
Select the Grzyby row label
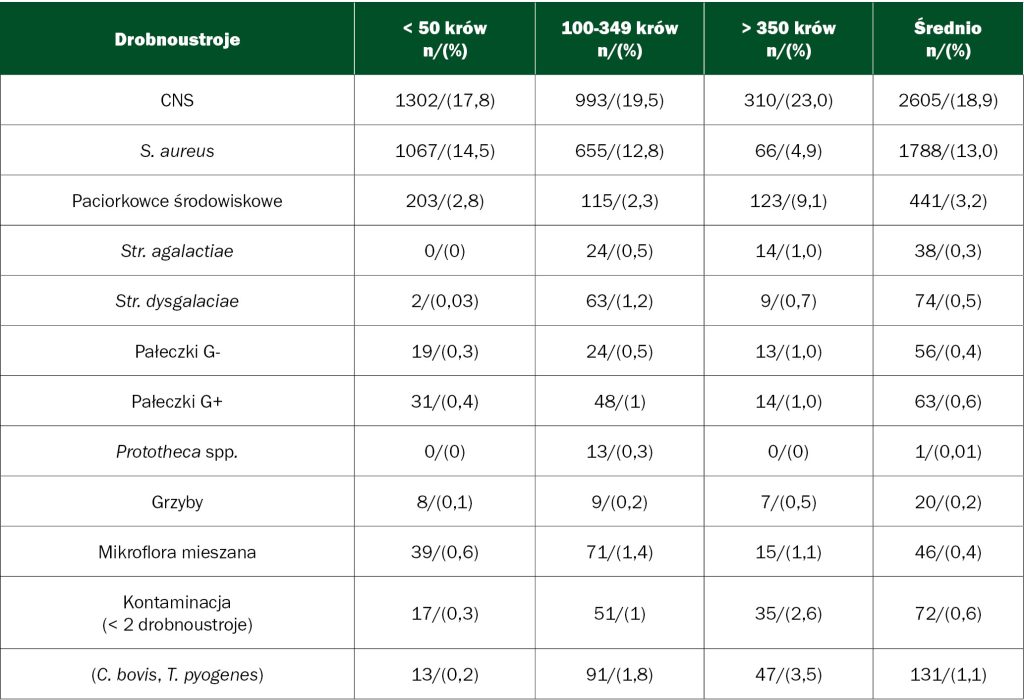pos(177,502)
